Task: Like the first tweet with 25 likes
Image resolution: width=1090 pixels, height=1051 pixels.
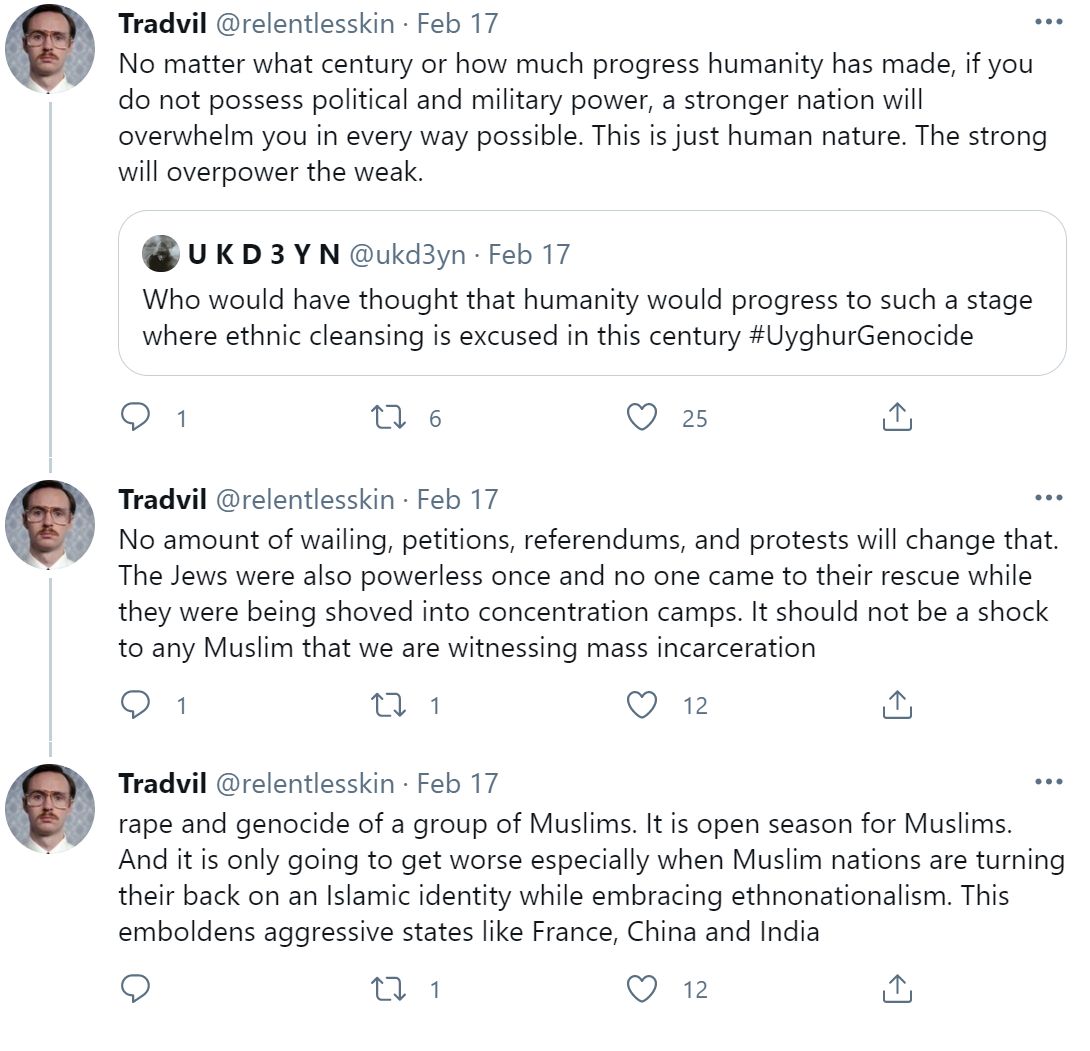Action: pos(641,417)
